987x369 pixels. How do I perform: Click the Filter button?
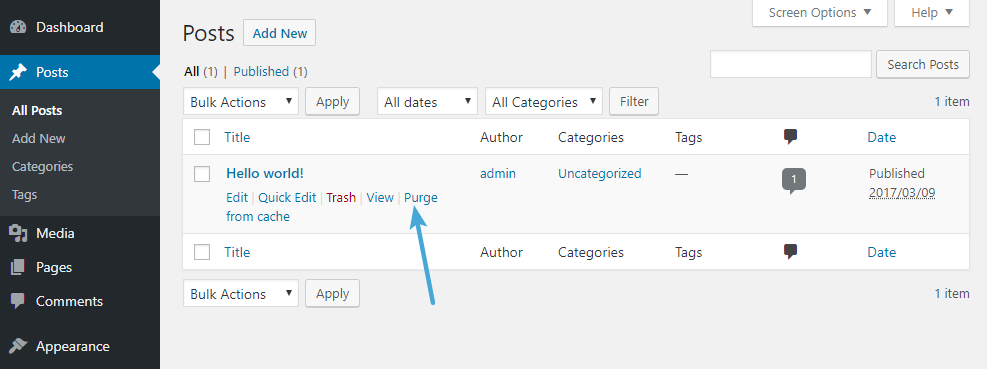coord(634,101)
